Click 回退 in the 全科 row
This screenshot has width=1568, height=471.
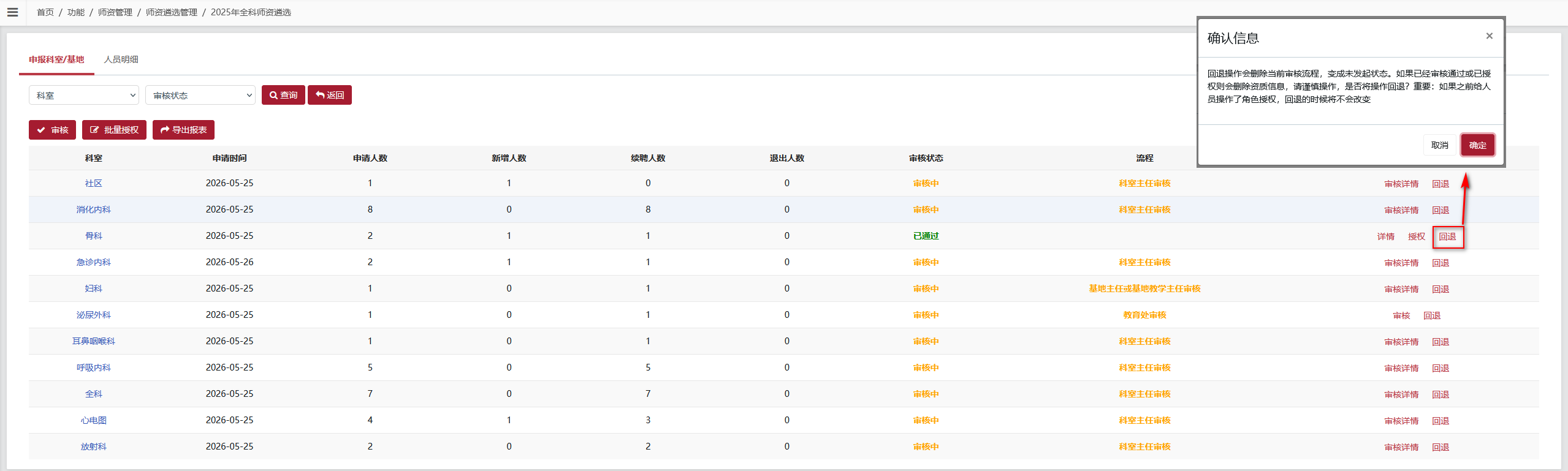click(x=1441, y=394)
